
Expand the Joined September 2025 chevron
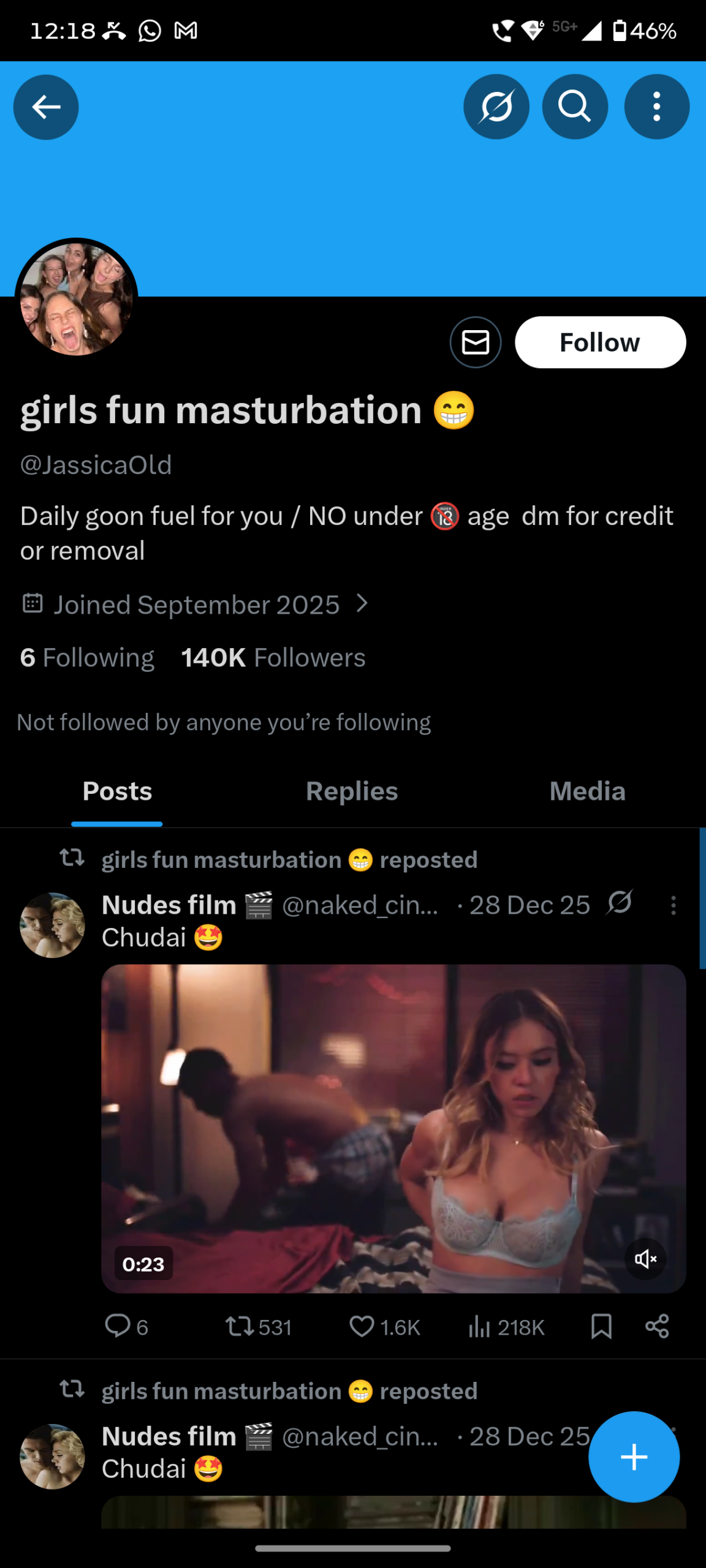point(363,604)
